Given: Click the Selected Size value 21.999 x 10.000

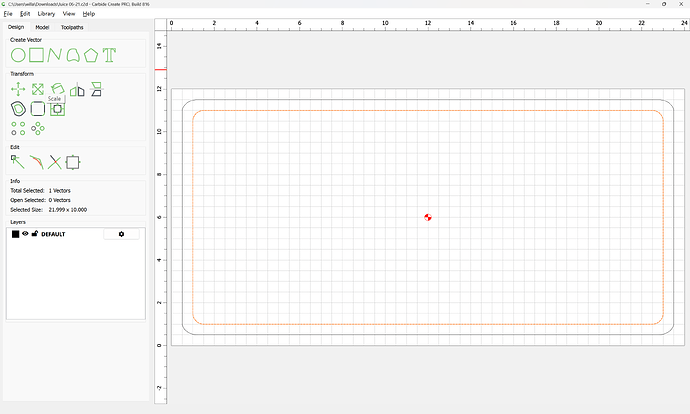Looking at the screenshot, I should tap(68, 210).
